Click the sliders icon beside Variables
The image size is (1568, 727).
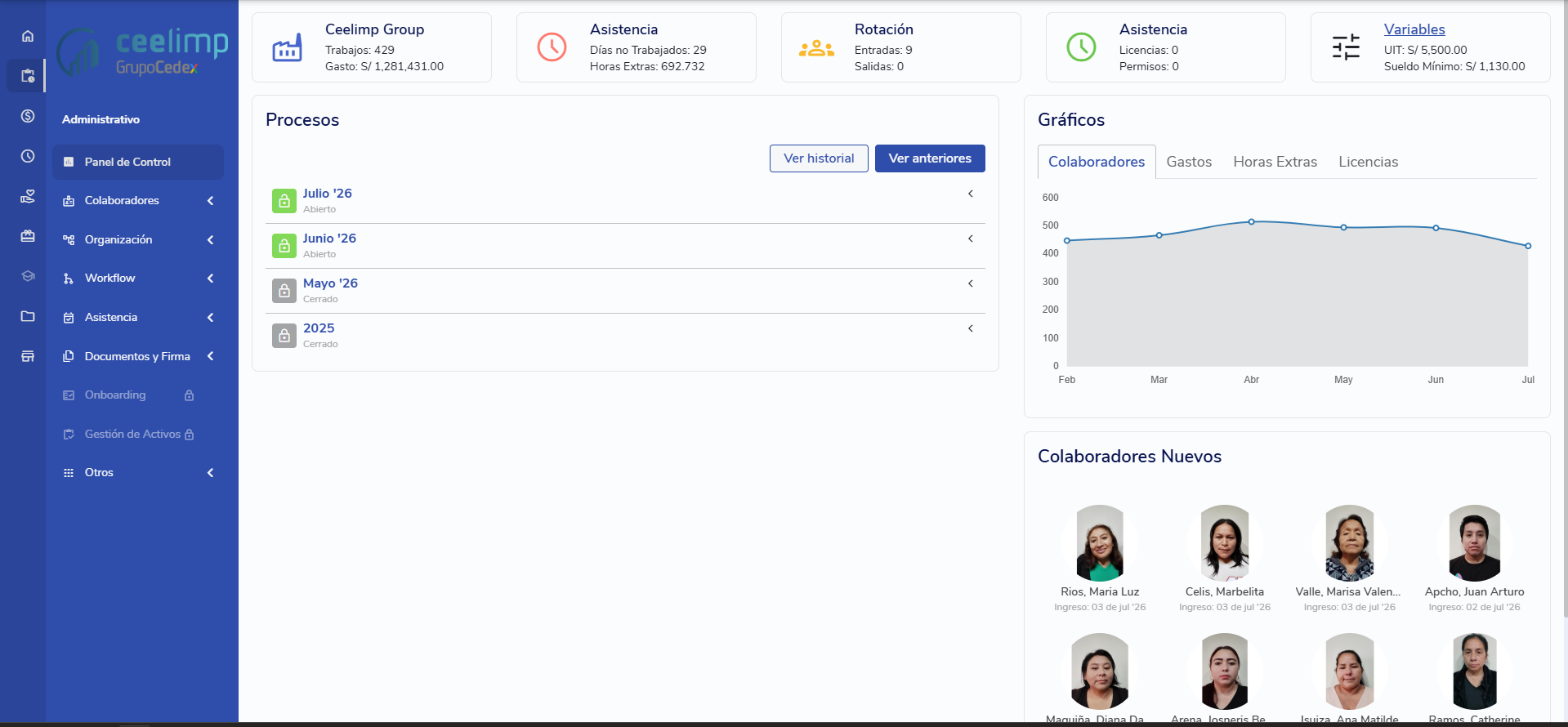1346,47
